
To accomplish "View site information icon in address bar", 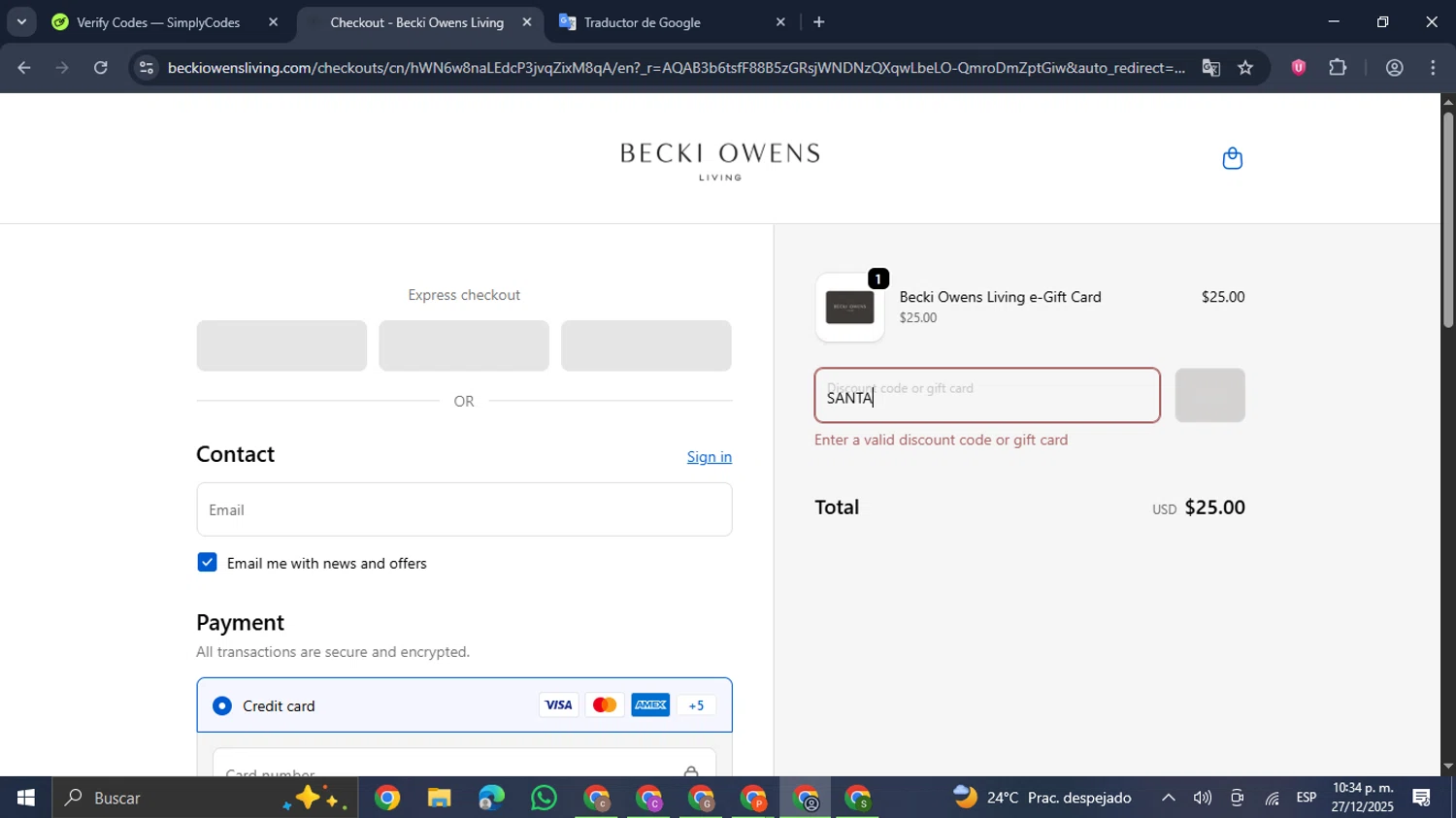I will tap(146, 68).
